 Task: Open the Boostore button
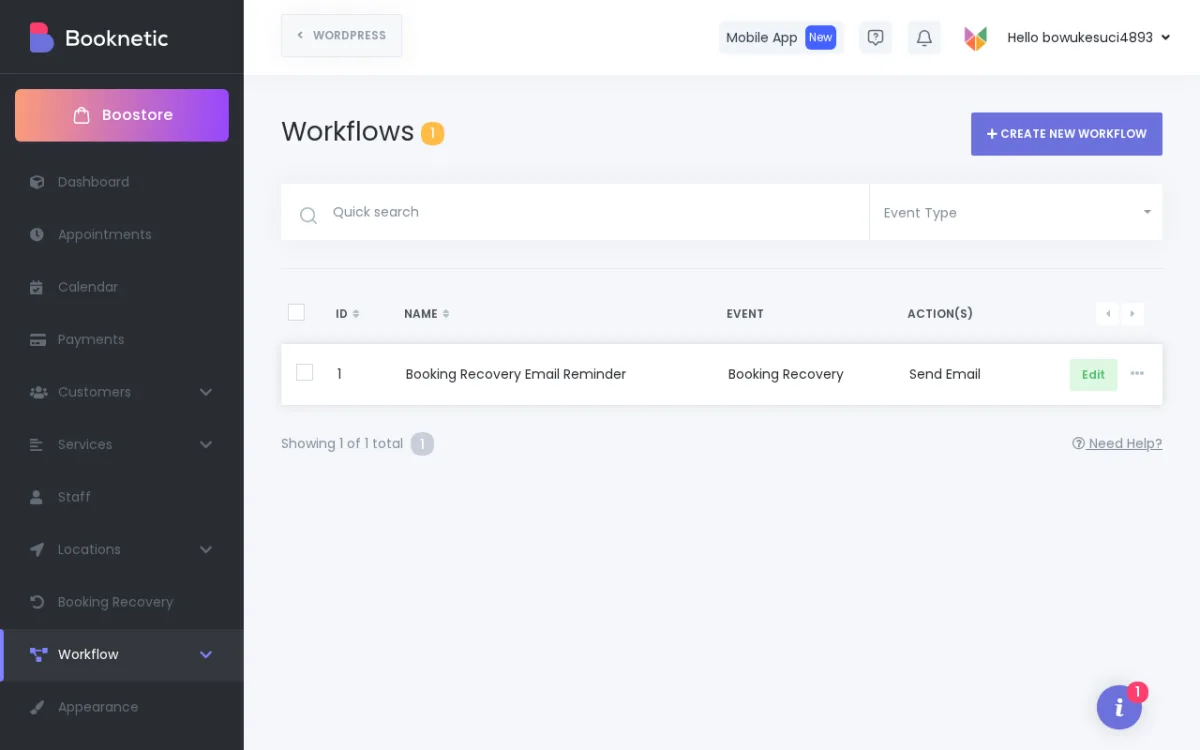click(x=122, y=115)
